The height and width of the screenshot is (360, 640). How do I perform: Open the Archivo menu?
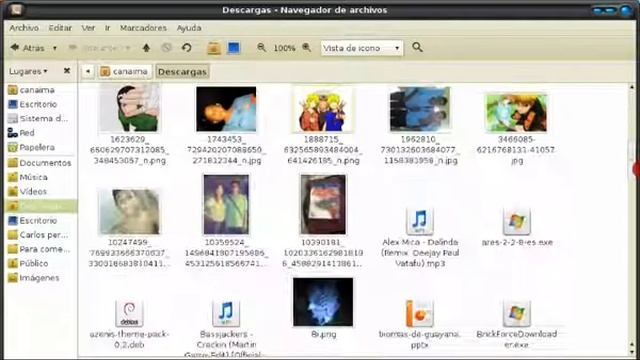coord(24,28)
